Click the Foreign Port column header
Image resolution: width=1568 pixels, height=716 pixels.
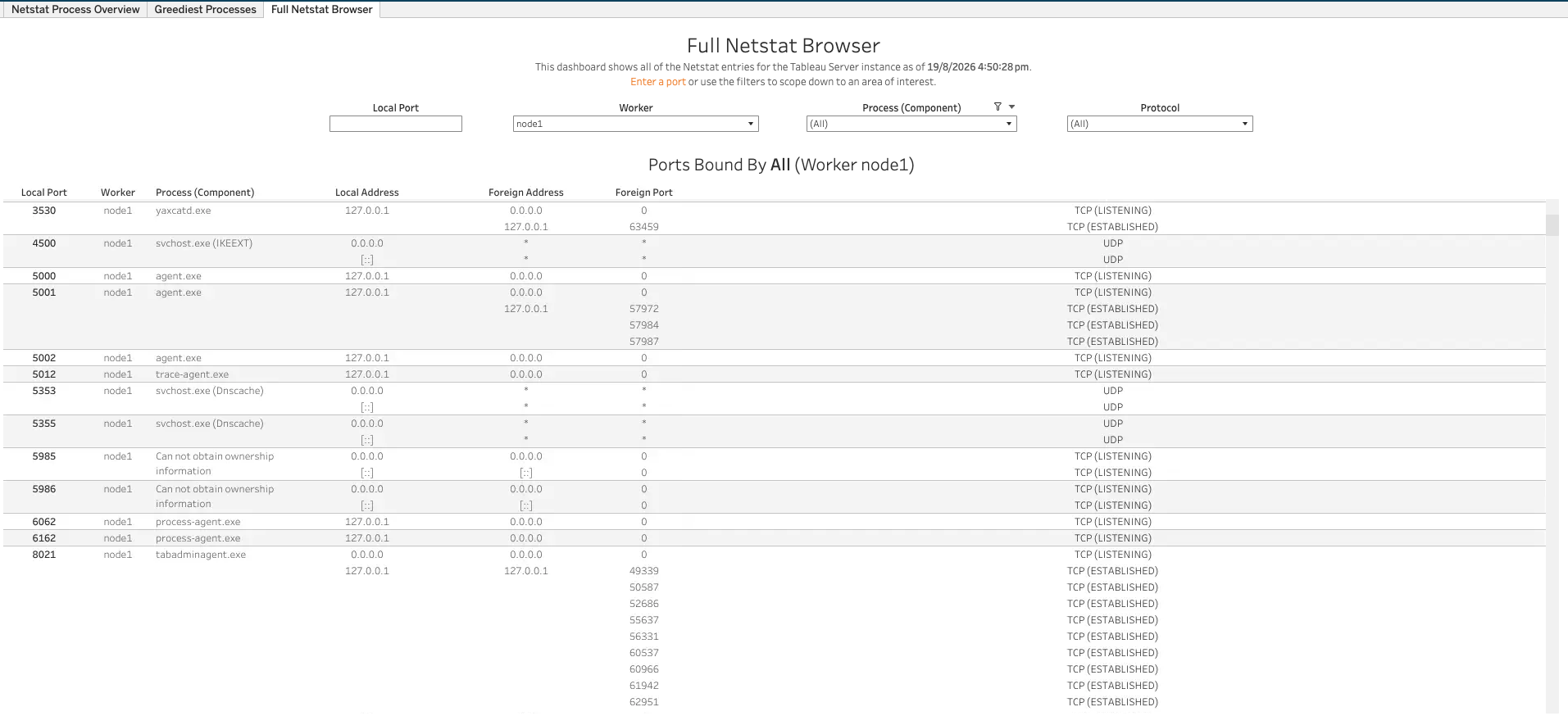[x=644, y=193]
